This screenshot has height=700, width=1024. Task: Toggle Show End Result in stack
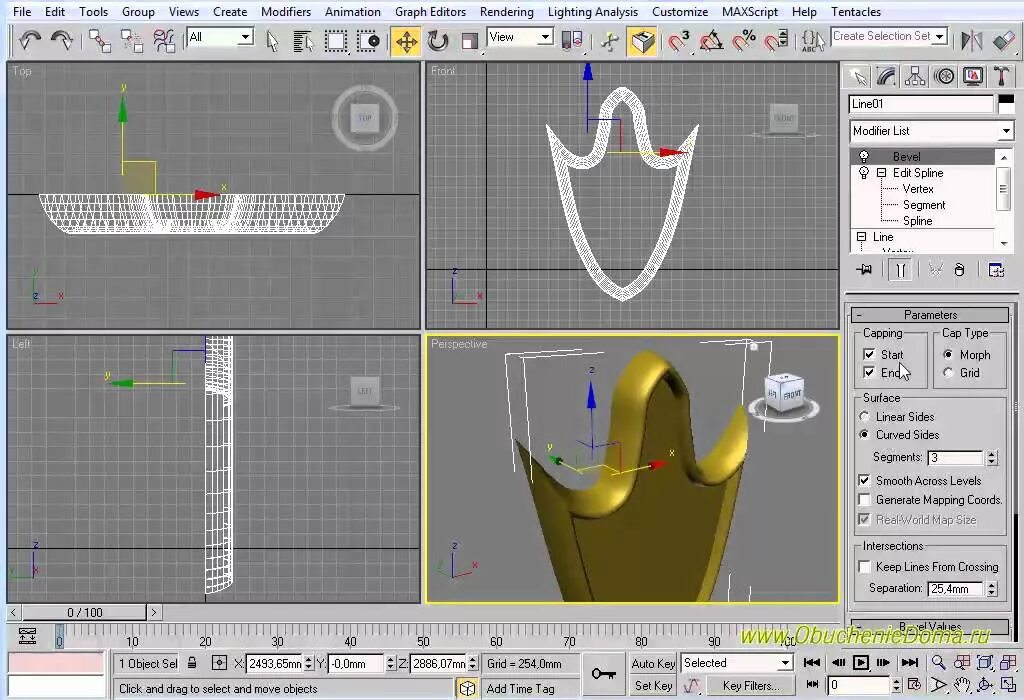[900, 269]
